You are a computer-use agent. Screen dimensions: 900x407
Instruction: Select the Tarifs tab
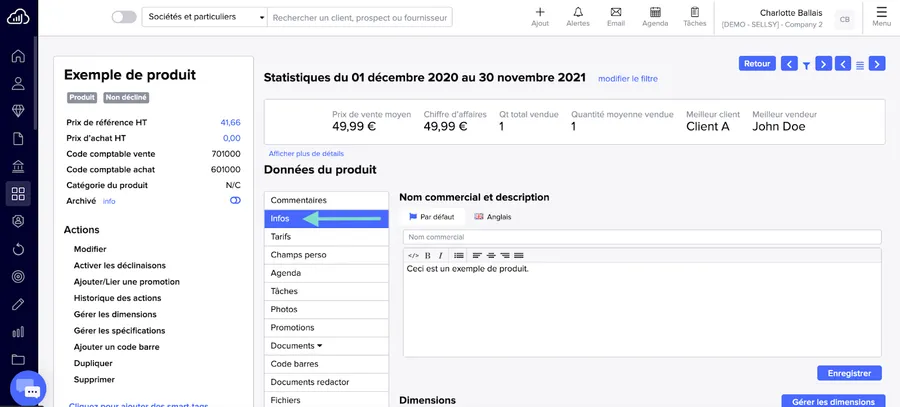coord(281,237)
